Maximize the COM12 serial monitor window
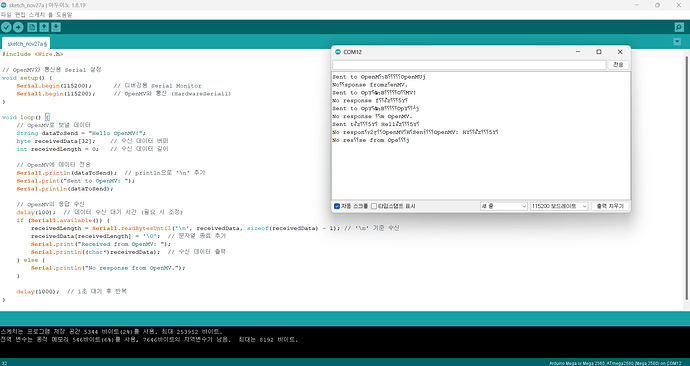The height and width of the screenshot is (366, 690). 599,52
